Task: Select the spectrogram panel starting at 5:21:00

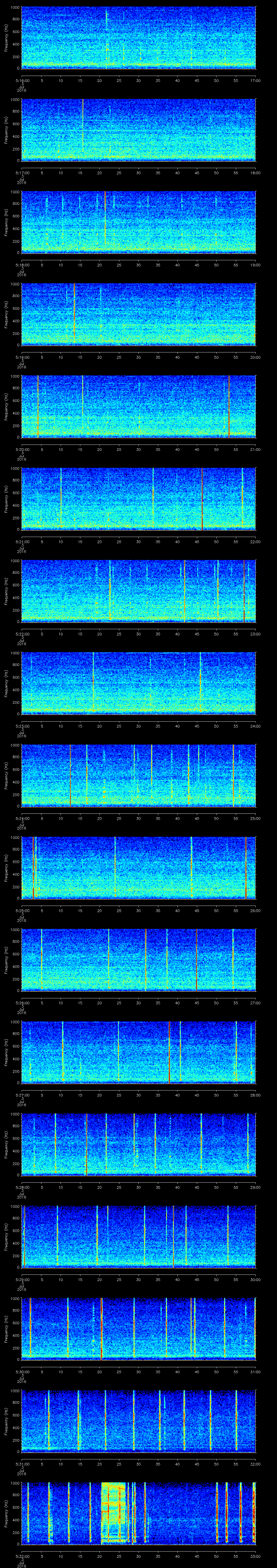Action: (138, 499)
